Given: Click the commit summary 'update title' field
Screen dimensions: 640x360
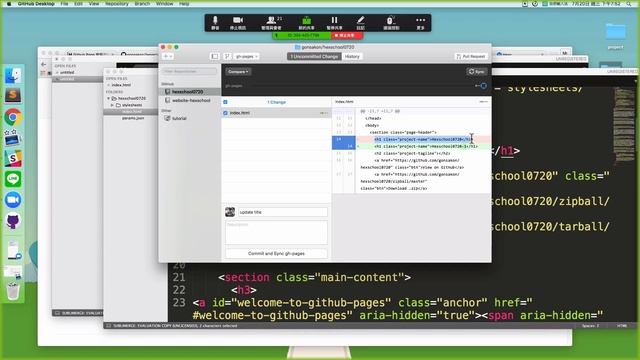Looking at the screenshot, I should tap(282, 212).
